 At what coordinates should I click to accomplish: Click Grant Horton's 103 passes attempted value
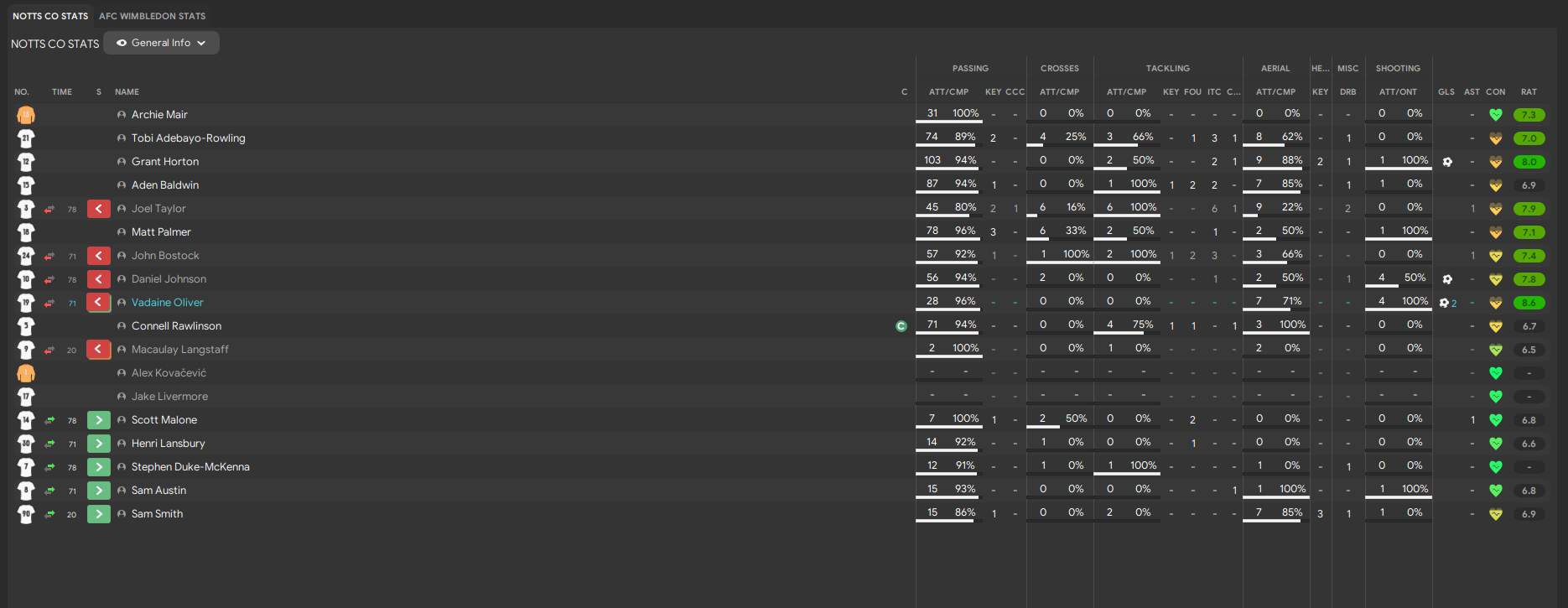click(932, 160)
